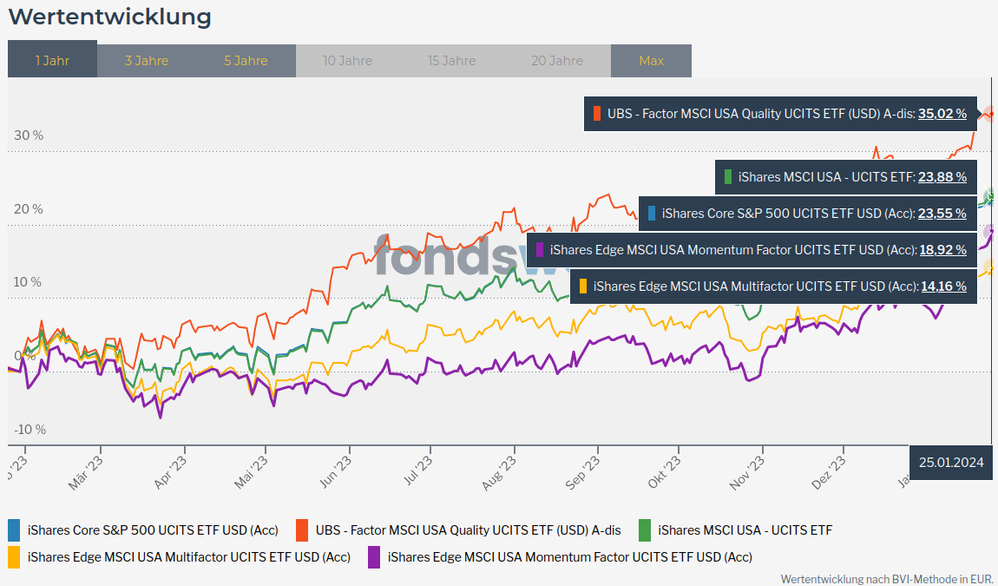Select the 1 Jahr time range tab
The width and height of the screenshot is (998, 586).
(x=52, y=60)
